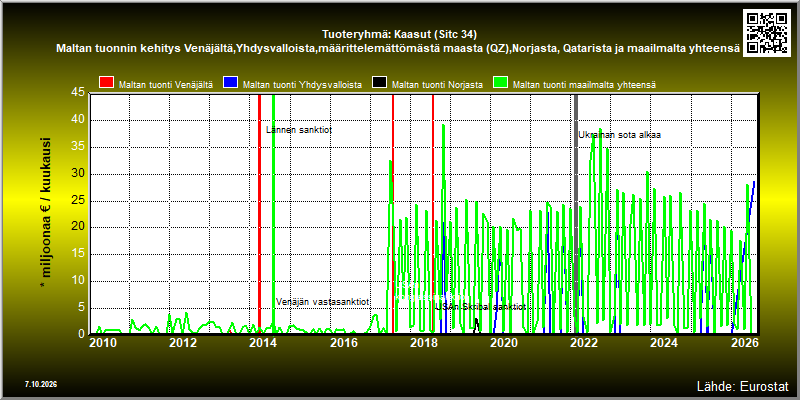The height and width of the screenshot is (400, 800).
Task: Click the black Norjasta legend swatch
Action: (x=379, y=83)
